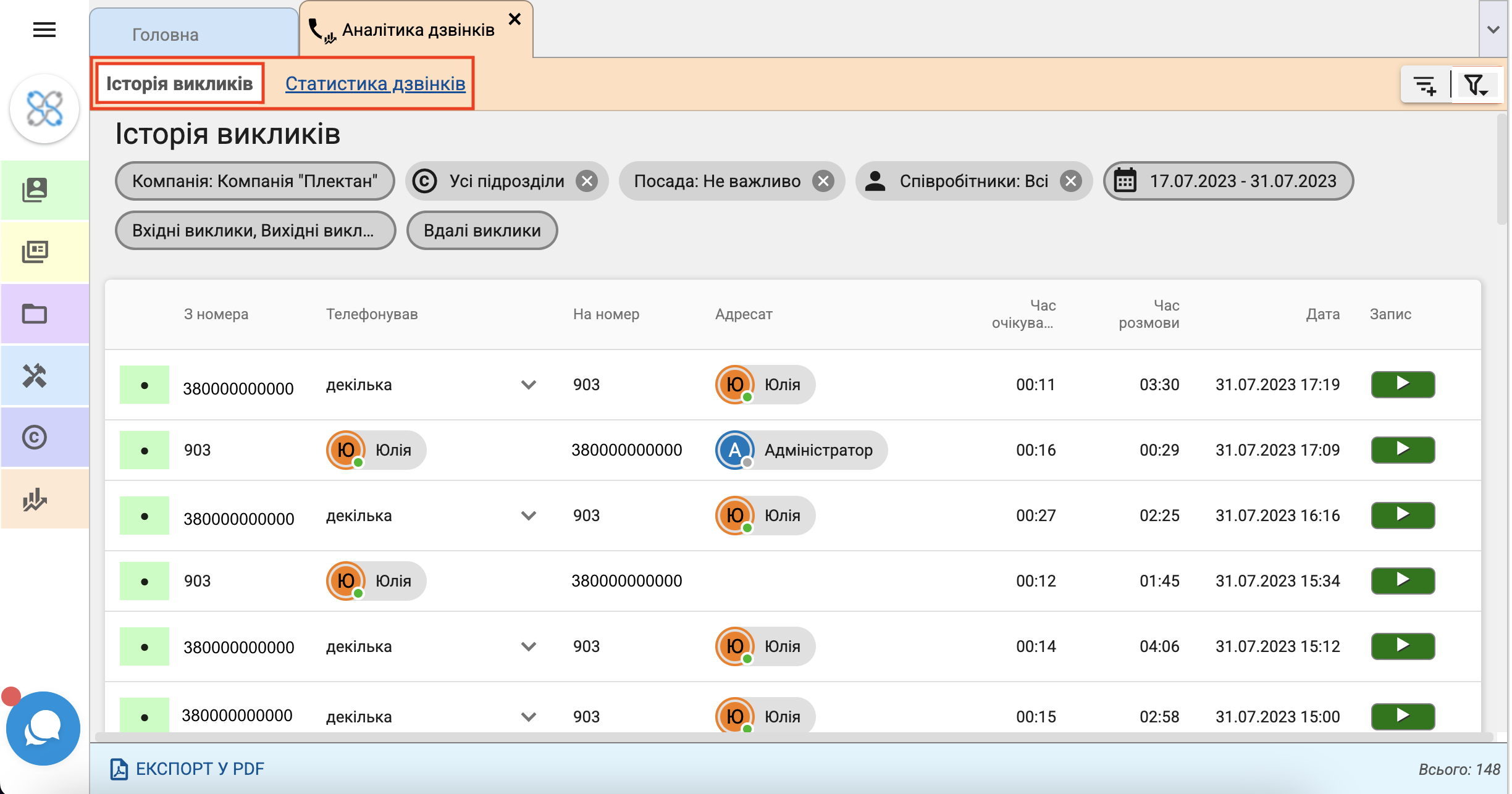The width and height of the screenshot is (1512, 794).
Task: Expand callers for the 16:16 call
Action: [x=528, y=516]
